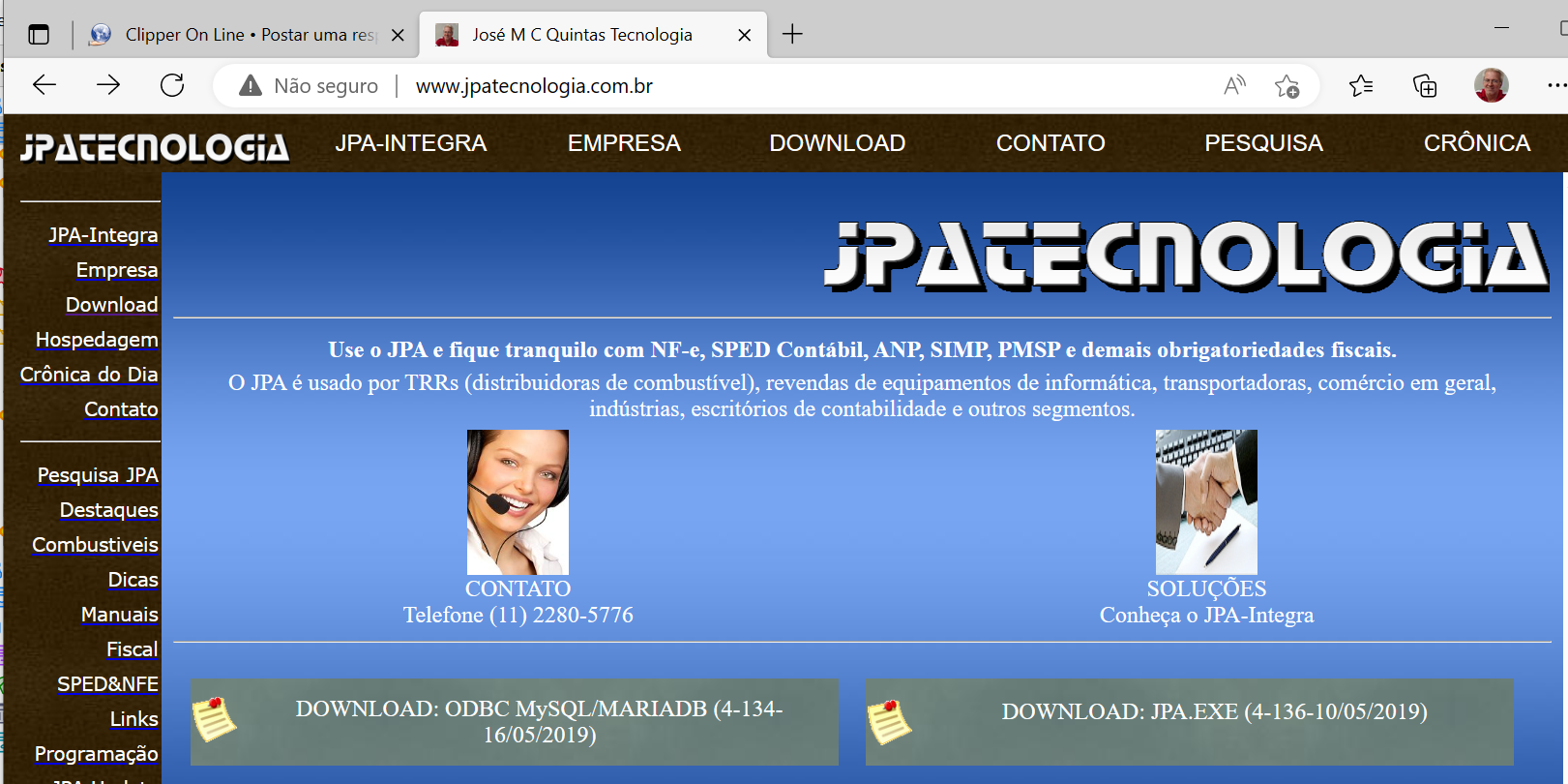Viewport: 1568px width, 784px height.
Task: Open Empresa sidebar link
Action: coord(117,270)
